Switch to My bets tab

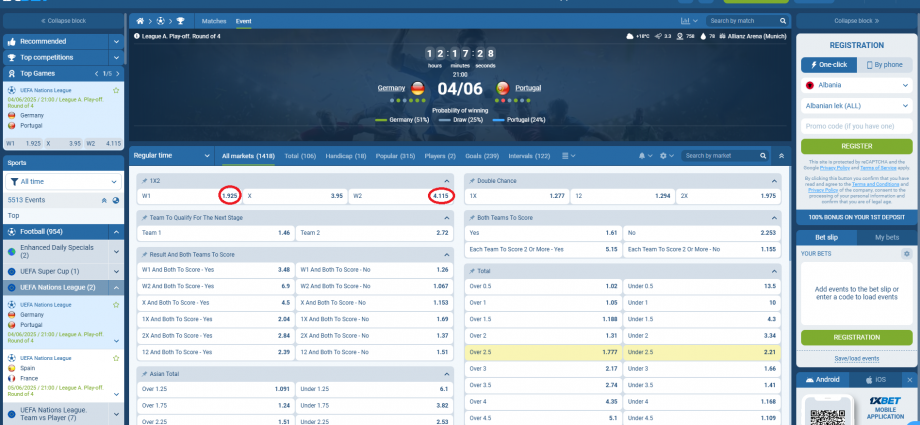click(887, 238)
